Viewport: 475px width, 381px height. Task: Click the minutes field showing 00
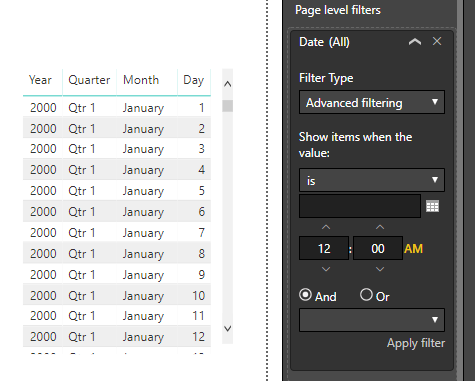[378, 248]
